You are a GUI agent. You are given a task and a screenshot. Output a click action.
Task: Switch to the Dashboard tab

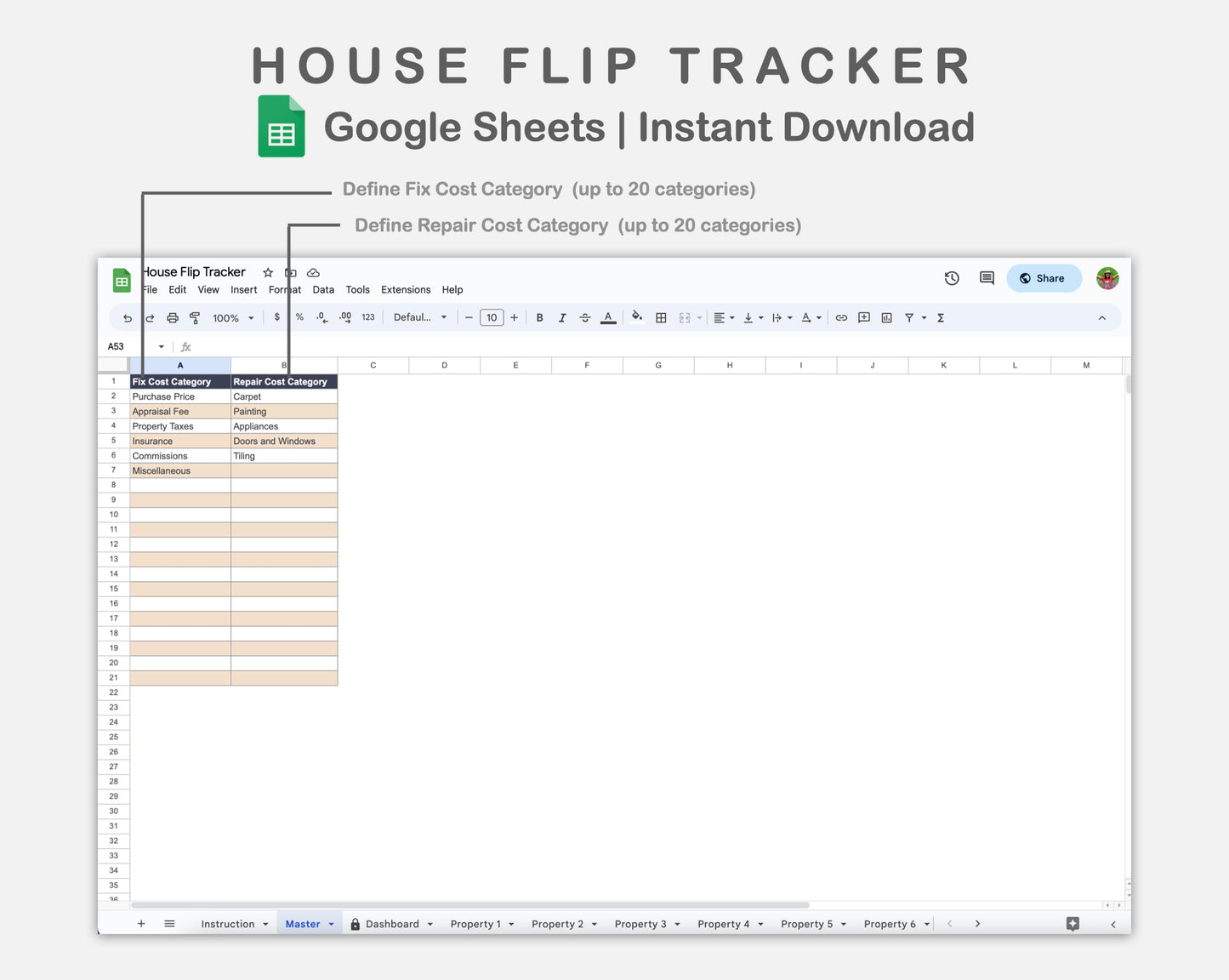point(392,924)
